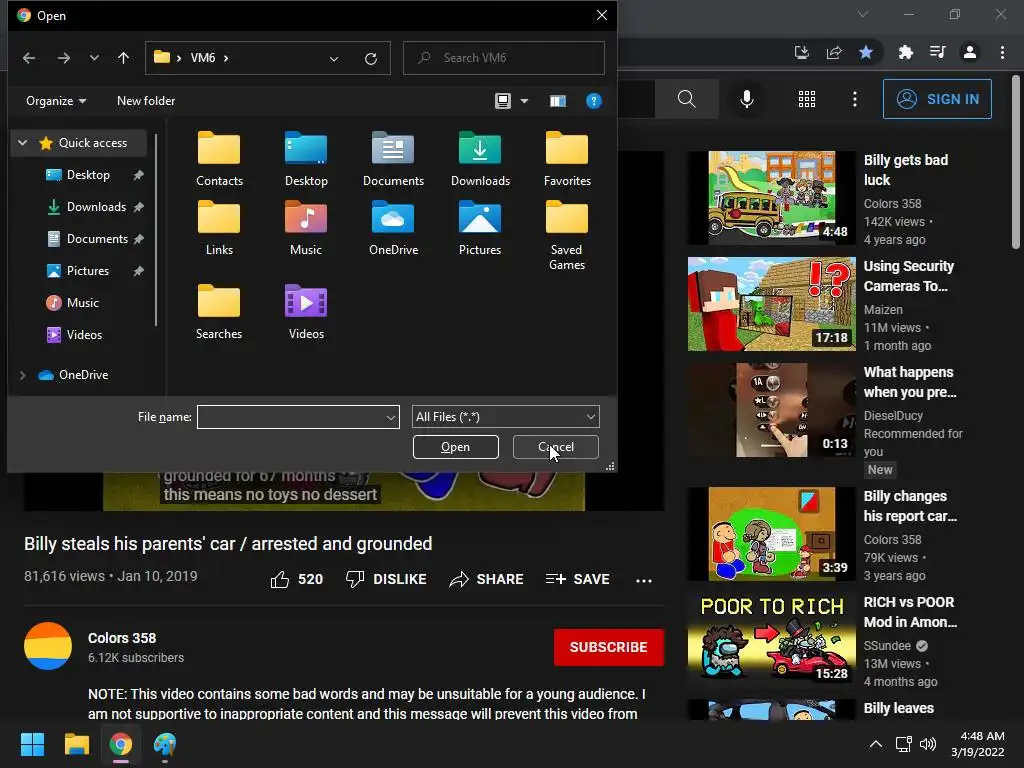Click the Search VM6 box
Image resolution: width=1024 pixels, height=768 pixels.
point(504,58)
